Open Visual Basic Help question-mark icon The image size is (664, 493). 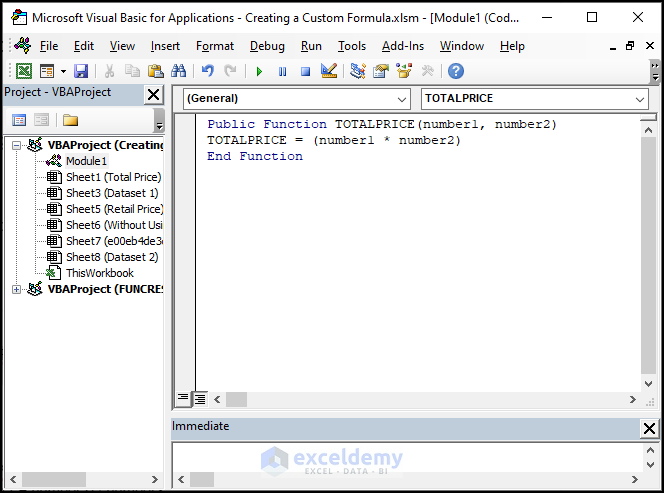pyautogui.click(x=456, y=71)
